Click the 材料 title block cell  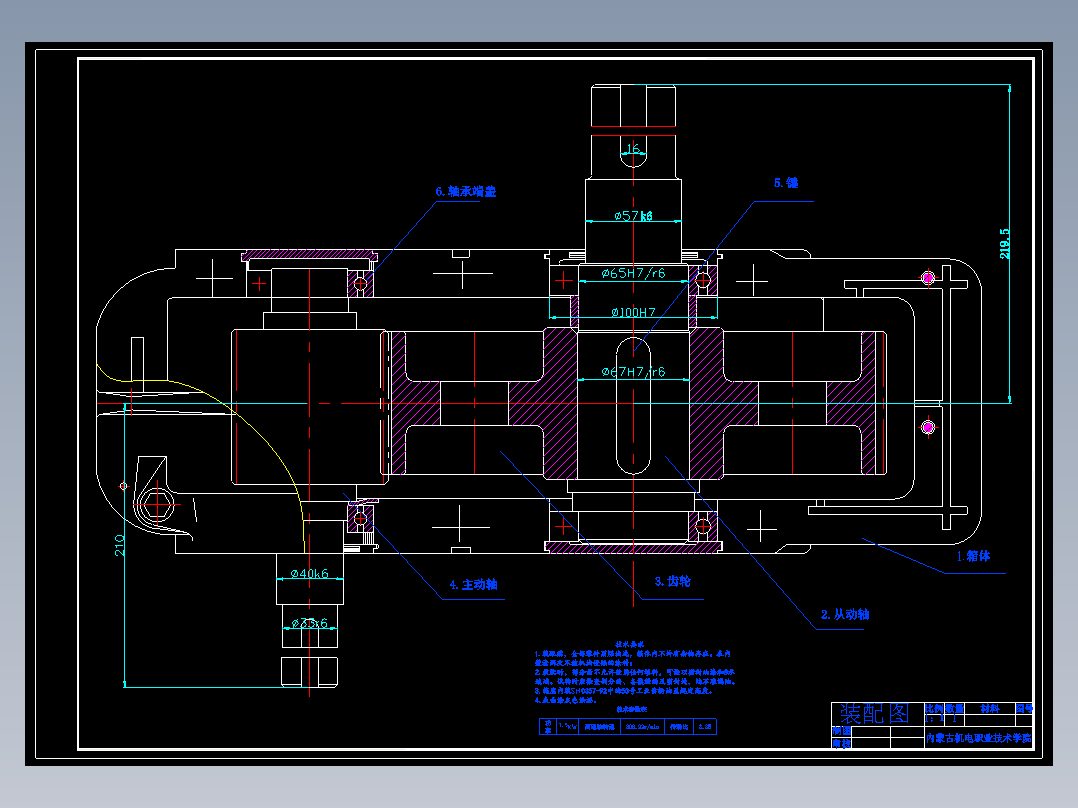pos(990,708)
